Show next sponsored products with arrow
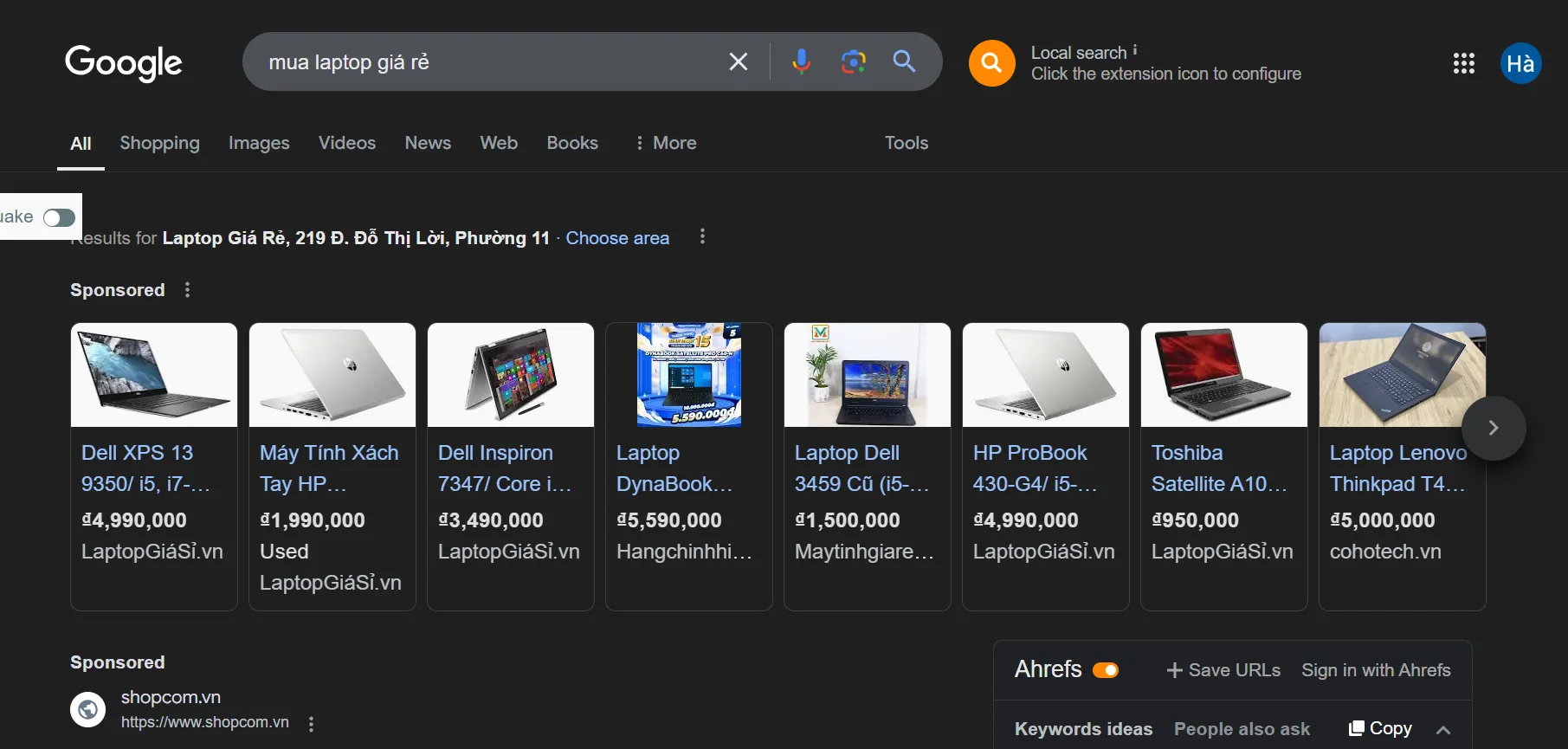Screen dimensions: 1568x749 [x=1494, y=428]
